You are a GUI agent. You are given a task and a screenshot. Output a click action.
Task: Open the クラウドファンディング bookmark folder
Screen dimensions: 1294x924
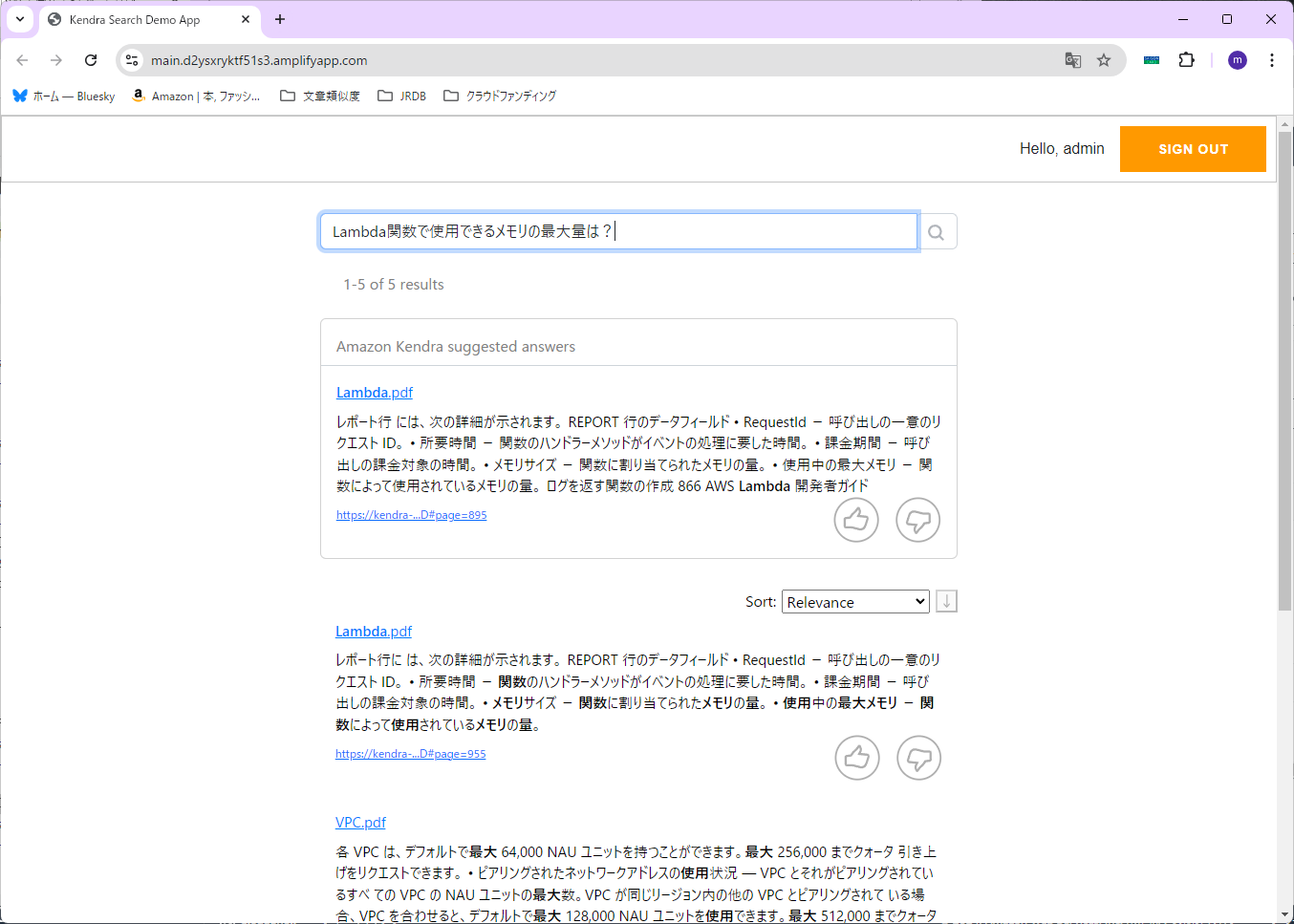pyautogui.click(x=500, y=96)
